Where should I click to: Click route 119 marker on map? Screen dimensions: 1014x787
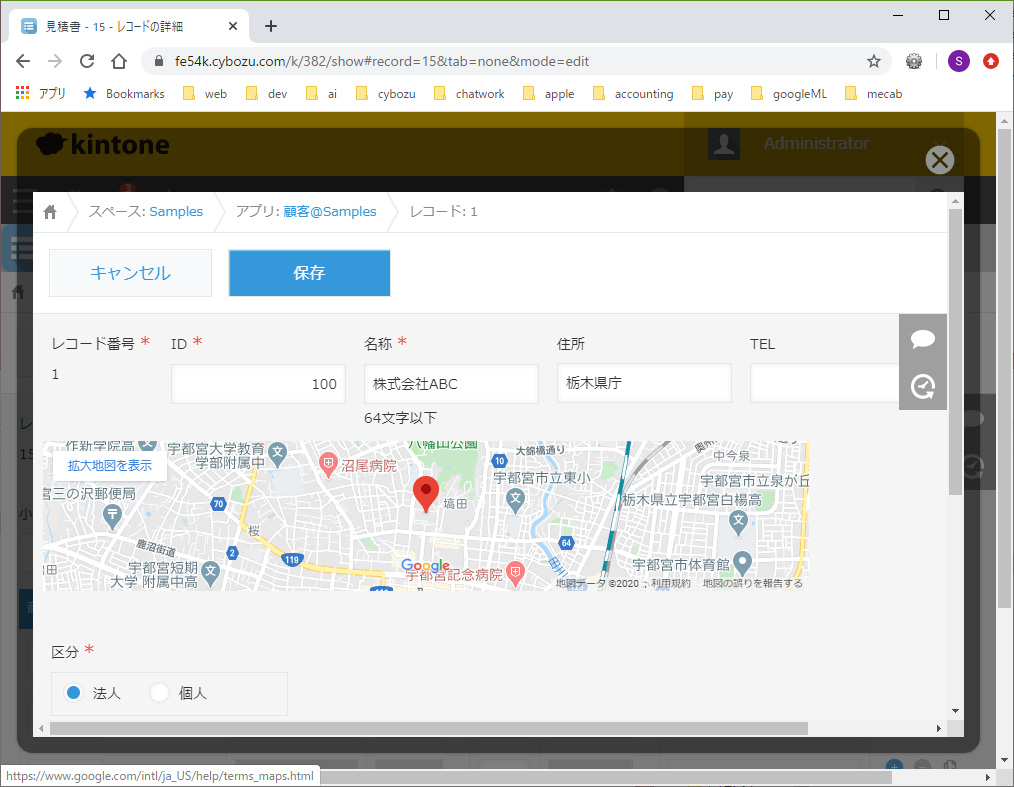[292, 559]
